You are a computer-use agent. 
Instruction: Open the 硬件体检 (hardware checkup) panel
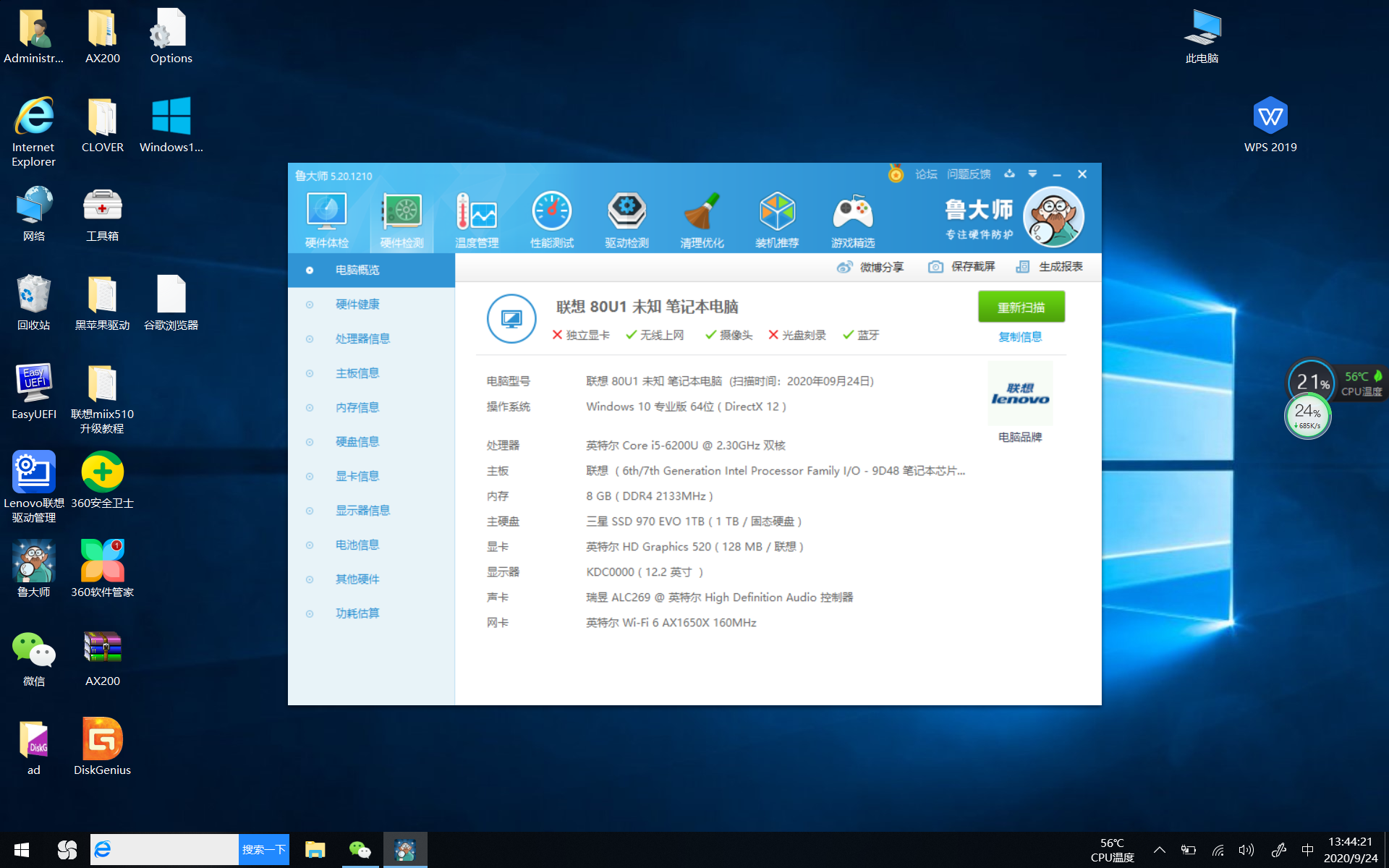tap(326, 217)
